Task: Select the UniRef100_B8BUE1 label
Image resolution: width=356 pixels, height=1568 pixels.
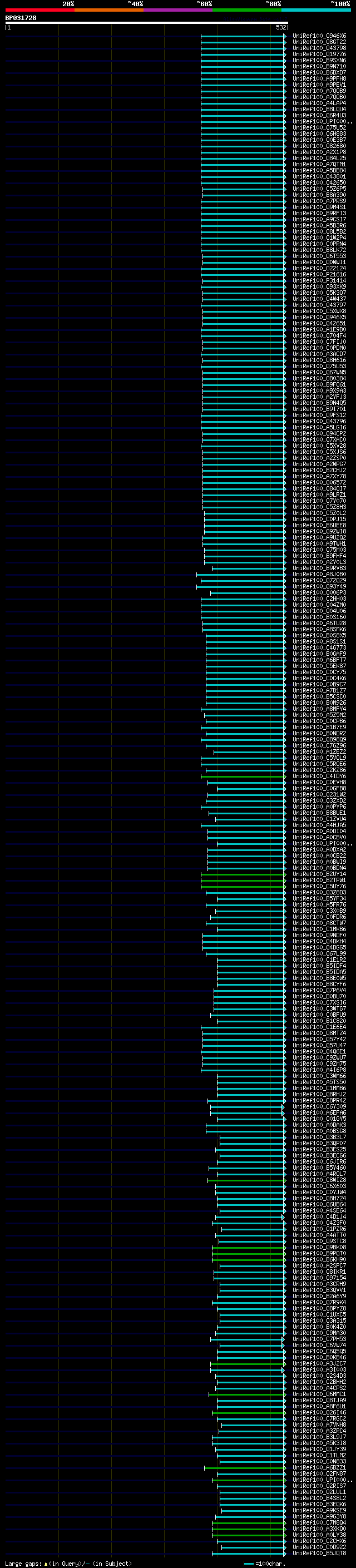Action: tap(319, 813)
